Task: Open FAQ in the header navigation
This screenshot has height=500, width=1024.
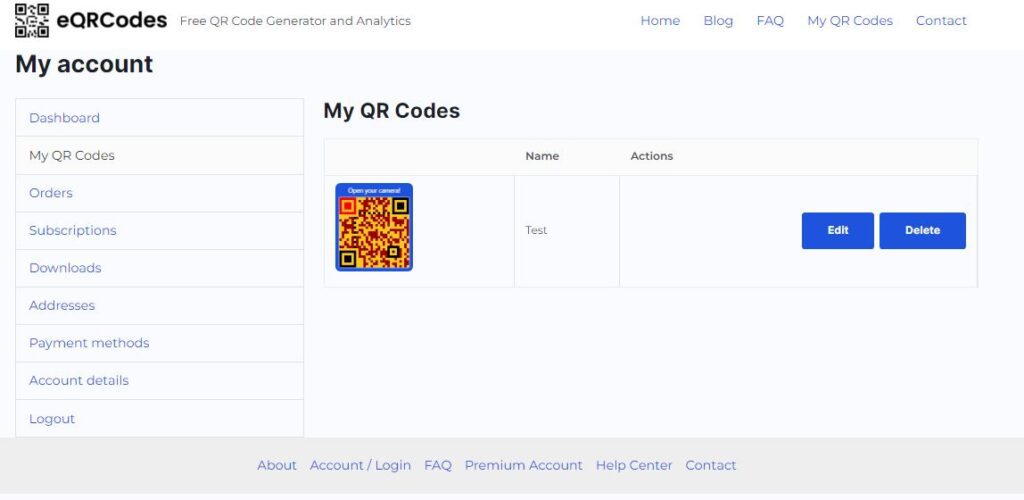Action: (x=769, y=21)
